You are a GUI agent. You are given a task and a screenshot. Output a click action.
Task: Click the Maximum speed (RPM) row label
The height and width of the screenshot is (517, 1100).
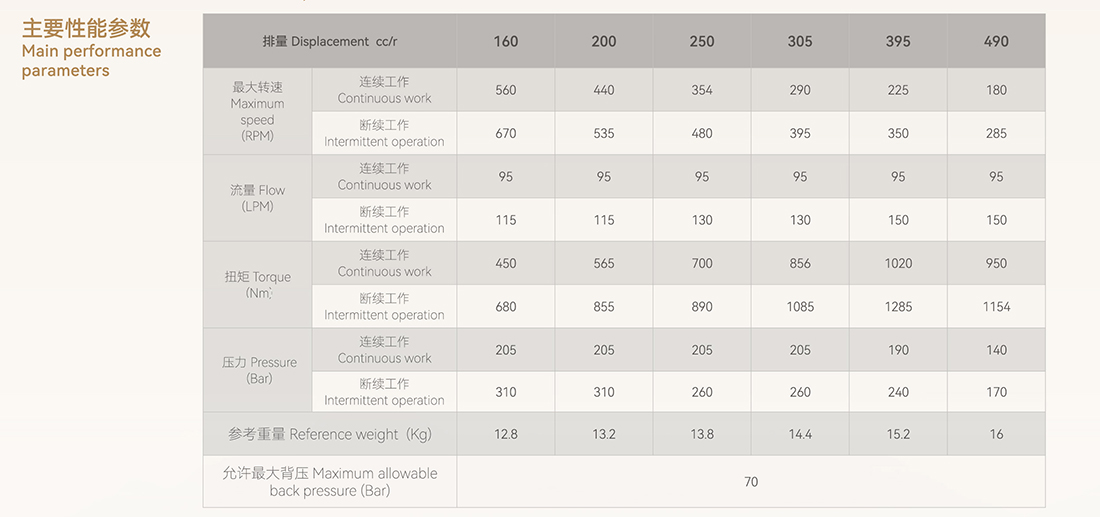click(x=257, y=112)
